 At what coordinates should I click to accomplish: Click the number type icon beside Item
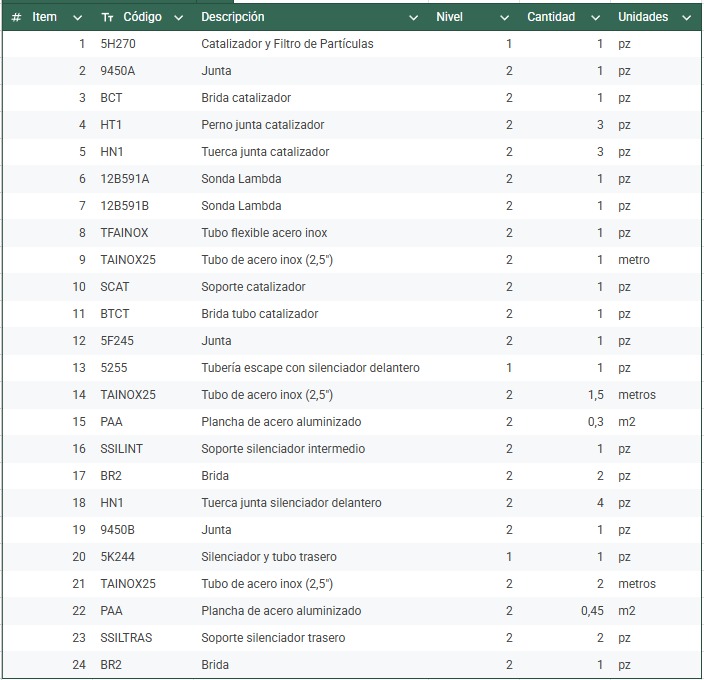[x=16, y=17]
